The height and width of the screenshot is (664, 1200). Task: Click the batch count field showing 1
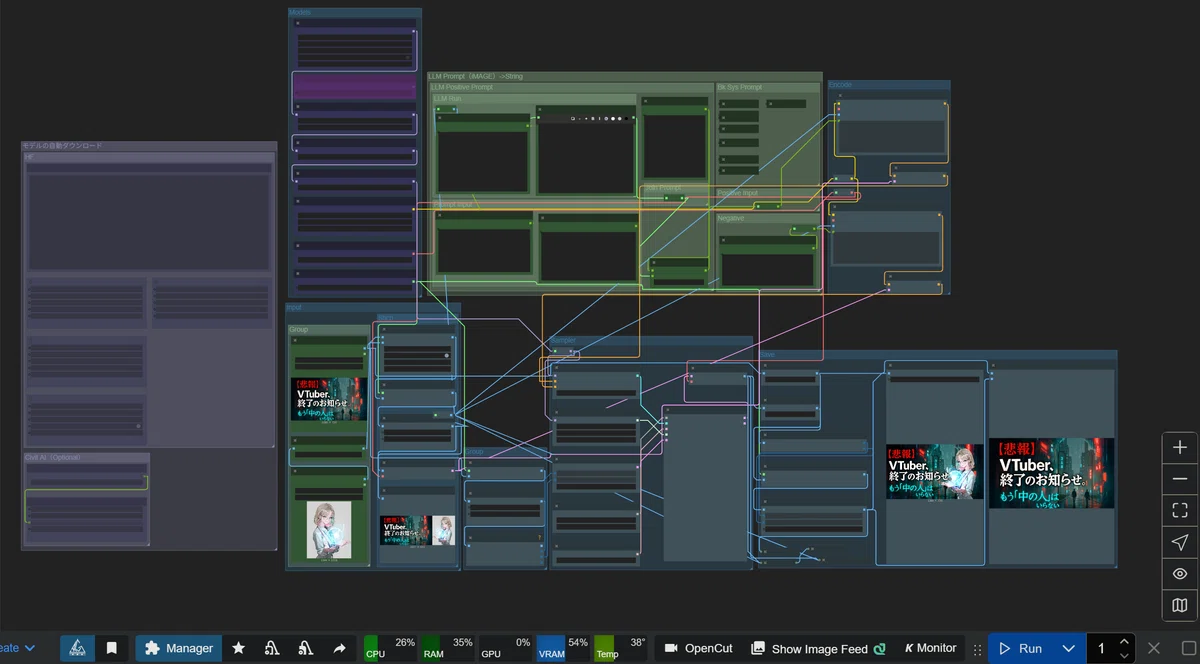click(1101, 648)
